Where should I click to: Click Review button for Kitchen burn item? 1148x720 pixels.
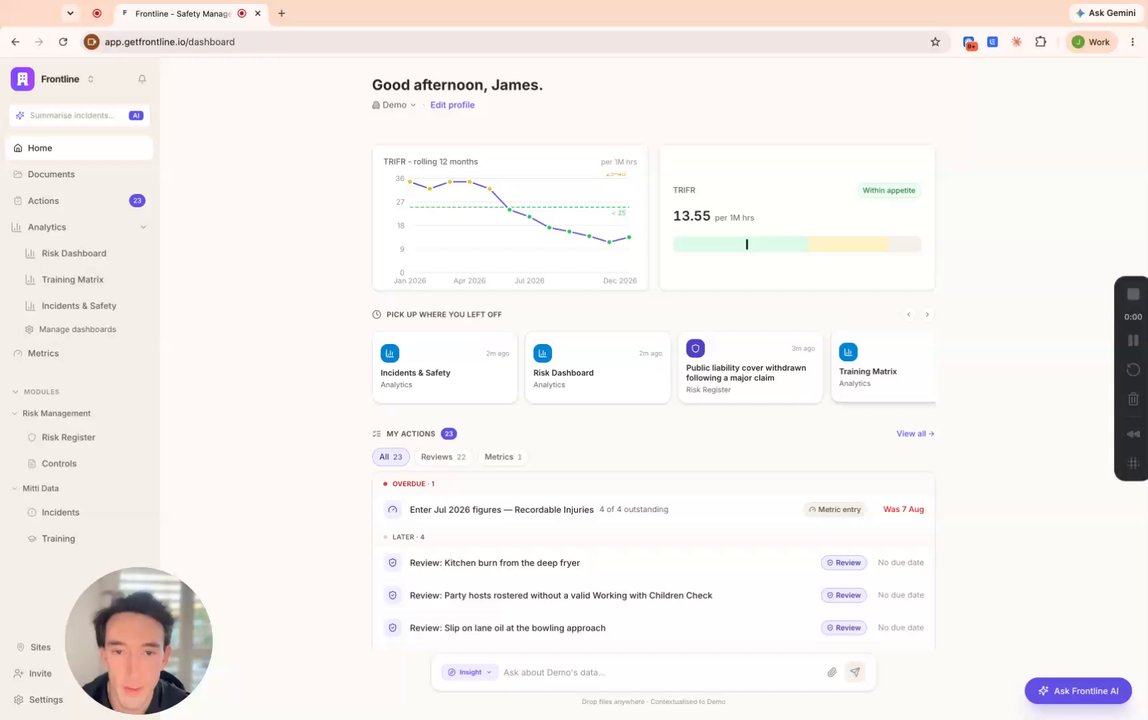pos(843,563)
